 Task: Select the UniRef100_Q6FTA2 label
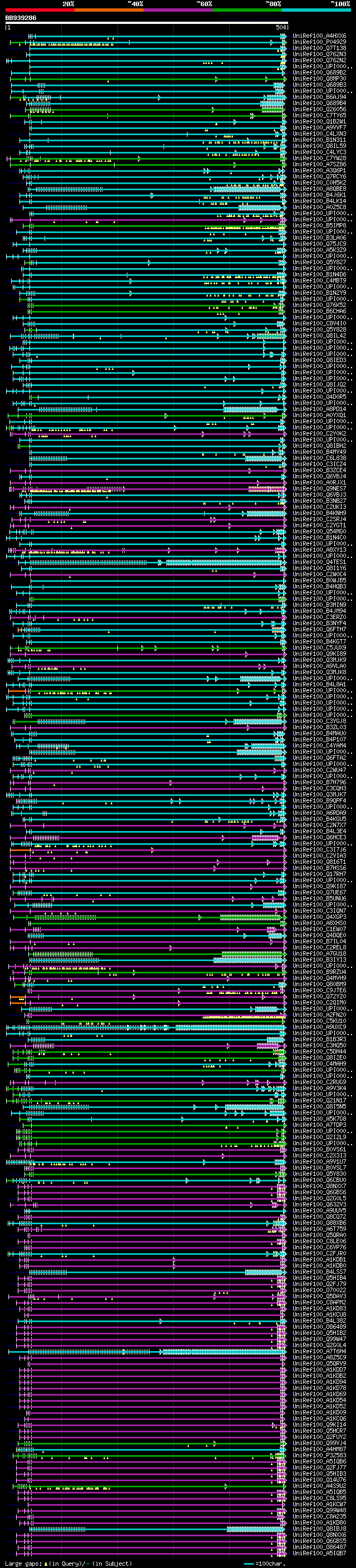(x=319, y=758)
